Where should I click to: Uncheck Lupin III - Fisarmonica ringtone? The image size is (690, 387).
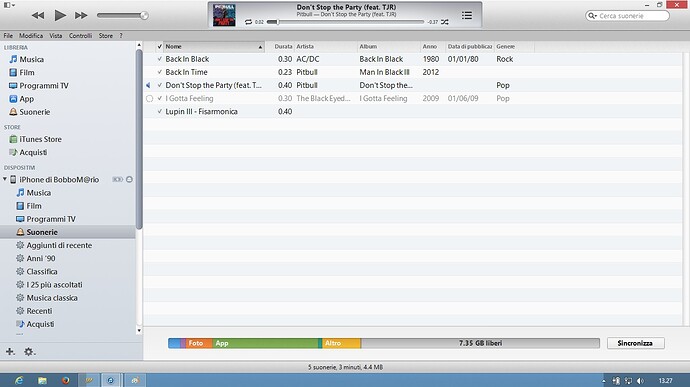[160, 112]
